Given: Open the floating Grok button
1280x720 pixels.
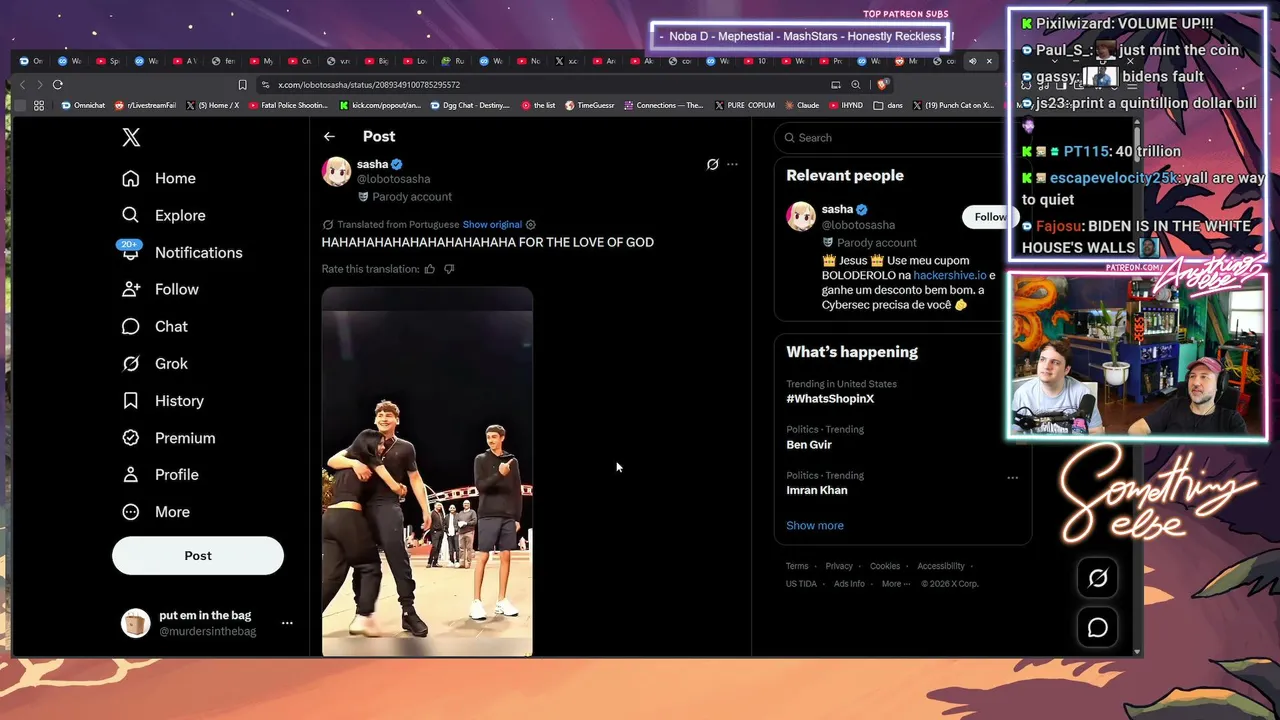Looking at the screenshot, I should coord(1098,578).
